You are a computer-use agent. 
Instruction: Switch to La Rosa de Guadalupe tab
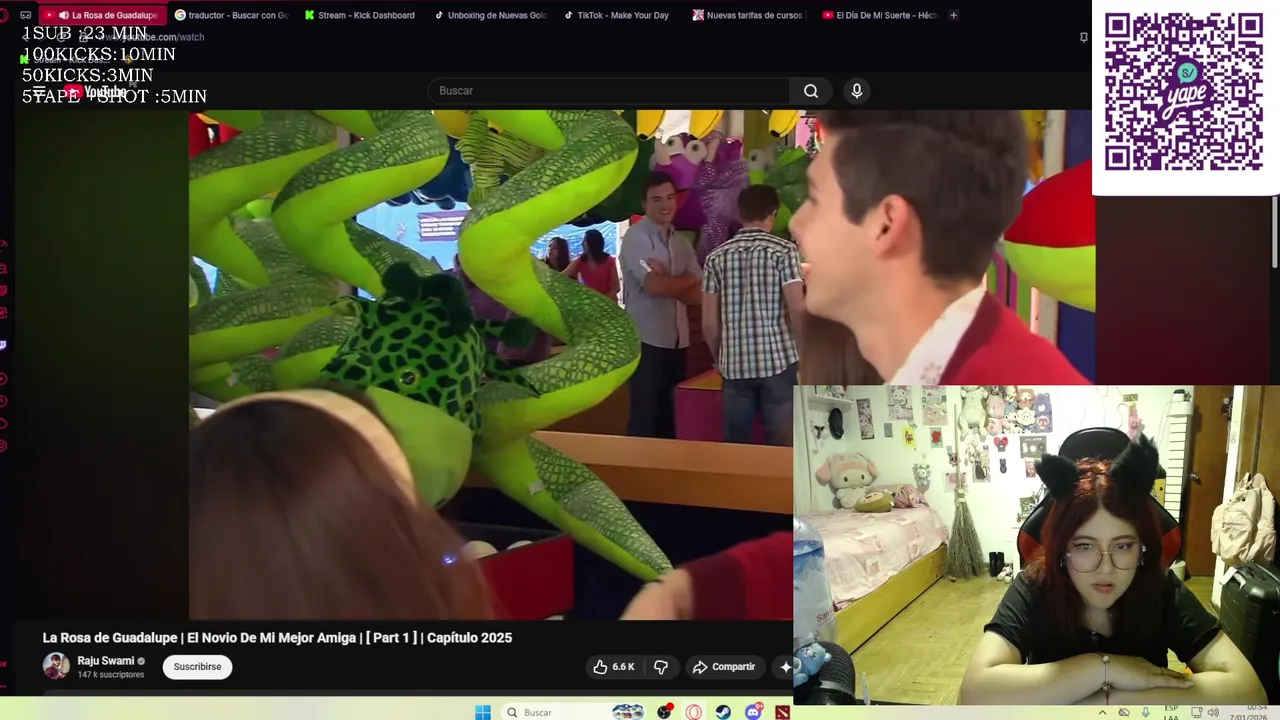pos(104,15)
